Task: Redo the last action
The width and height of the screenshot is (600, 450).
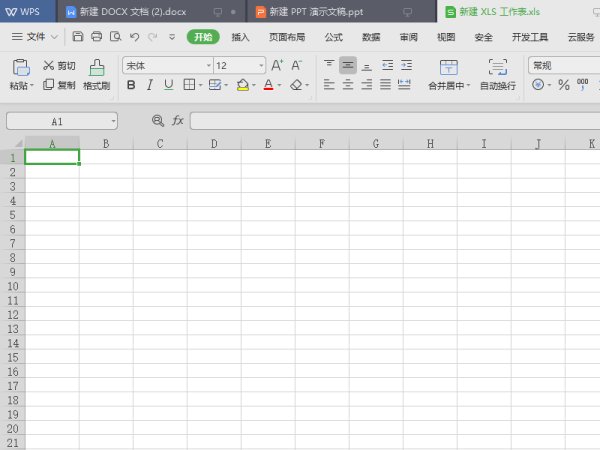Action: [x=153, y=37]
